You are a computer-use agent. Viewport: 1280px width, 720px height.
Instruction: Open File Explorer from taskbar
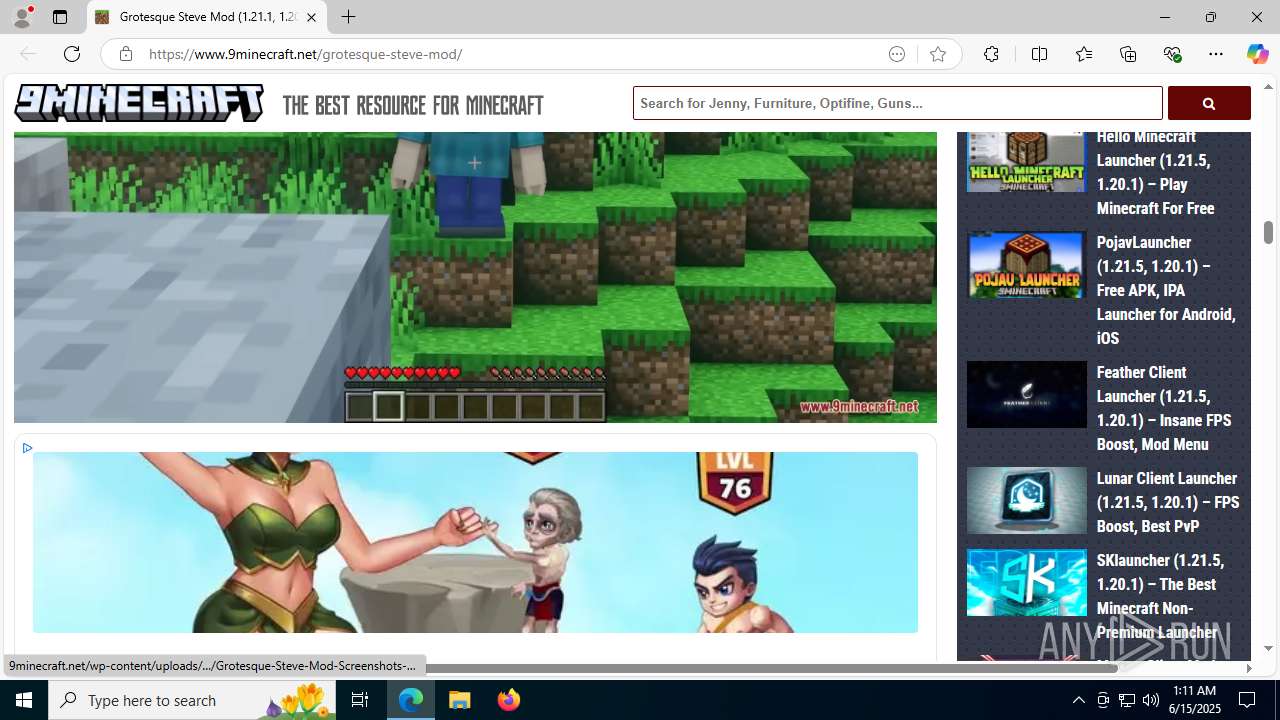tap(460, 700)
